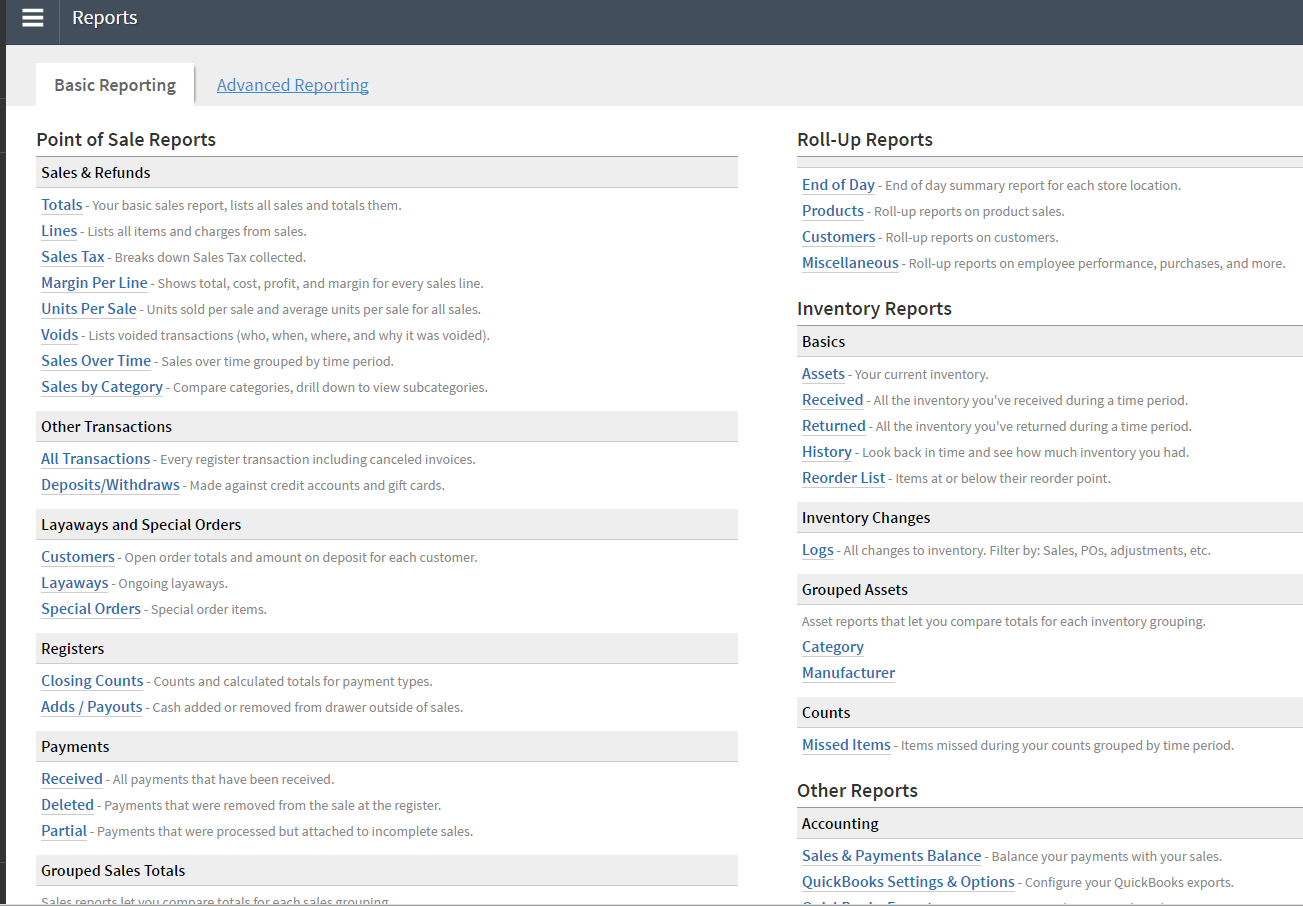The height and width of the screenshot is (906, 1303).
Task: Click the Grouped Sales Totals header
Action: (x=387, y=871)
